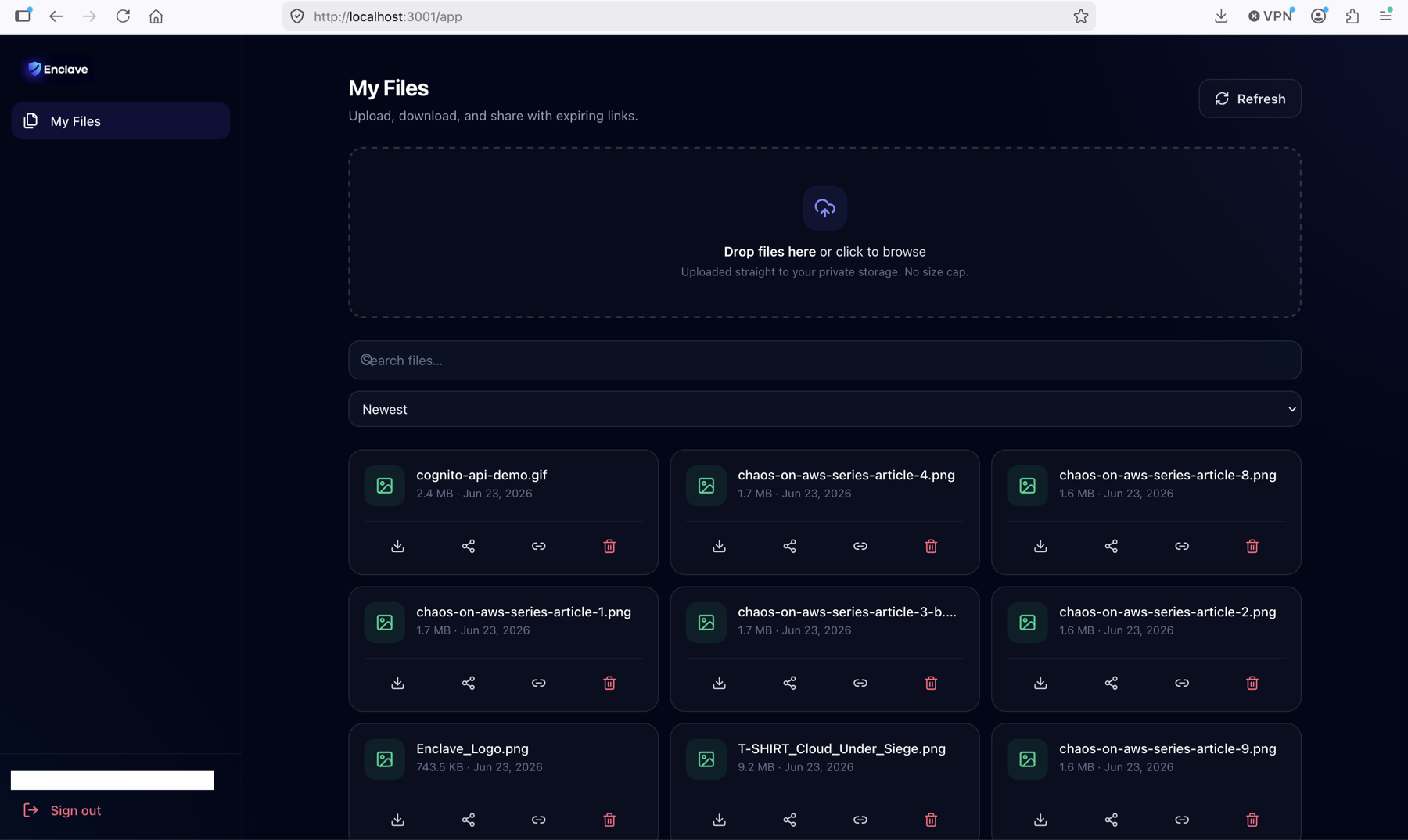Click the localhost:3001/app address bar
This screenshot has width=1408, height=840.
688,16
